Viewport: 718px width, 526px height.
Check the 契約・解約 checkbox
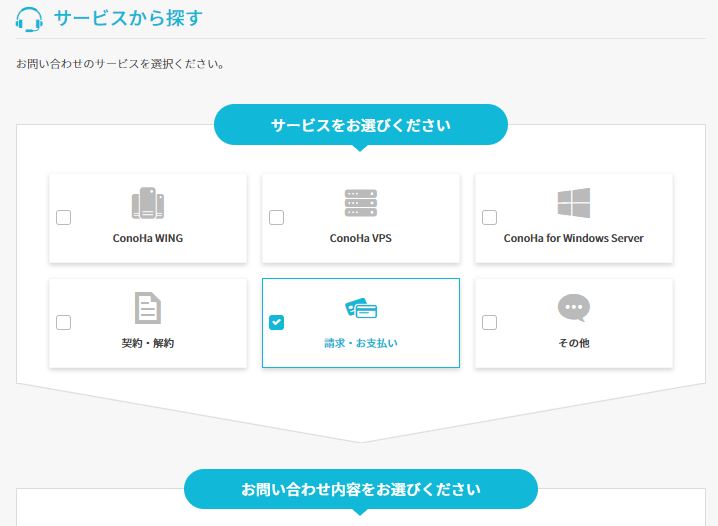coord(63,322)
